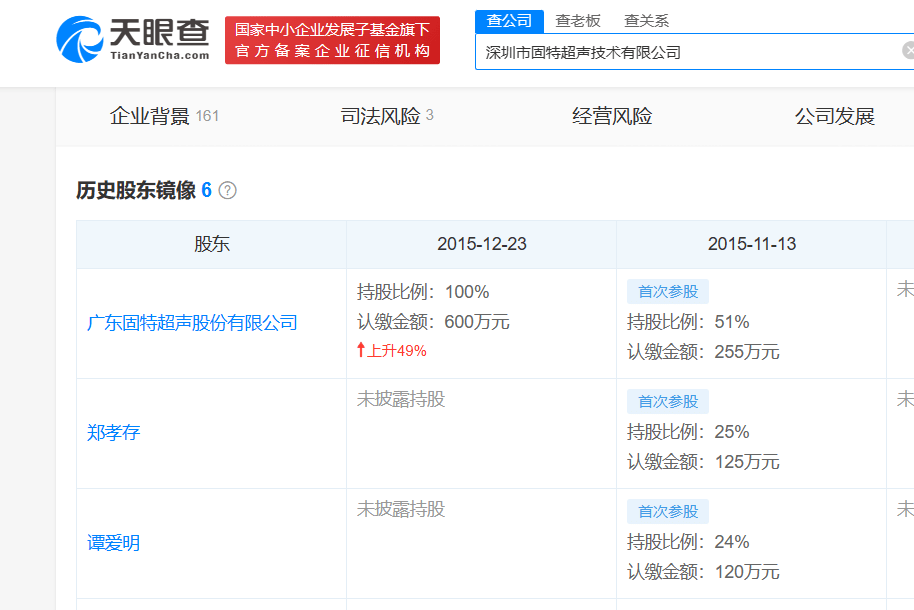Click 首次参股 badge in 谭爱明 row

[x=667, y=511]
